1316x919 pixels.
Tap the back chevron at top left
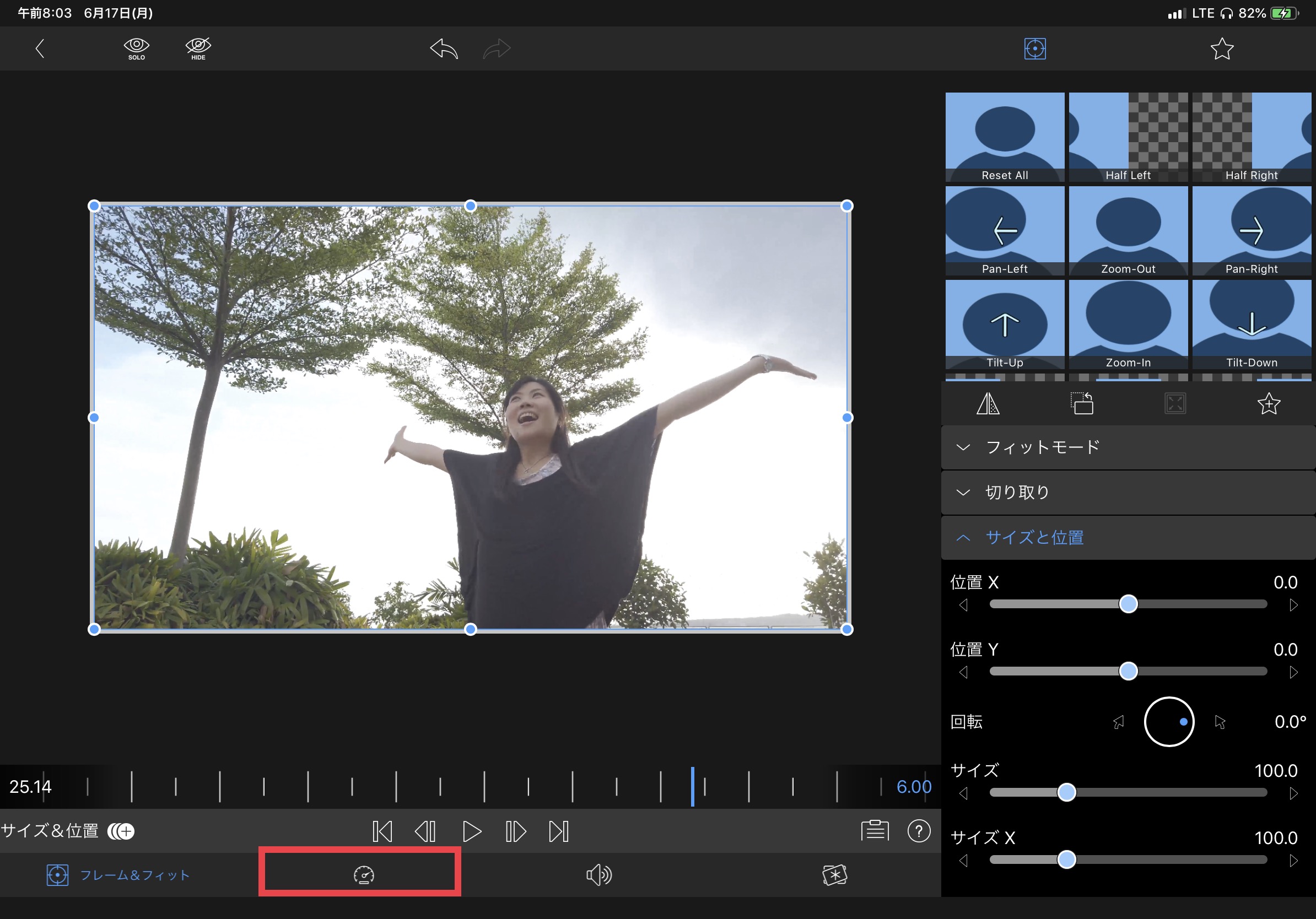pyautogui.click(x=40, y=48)
